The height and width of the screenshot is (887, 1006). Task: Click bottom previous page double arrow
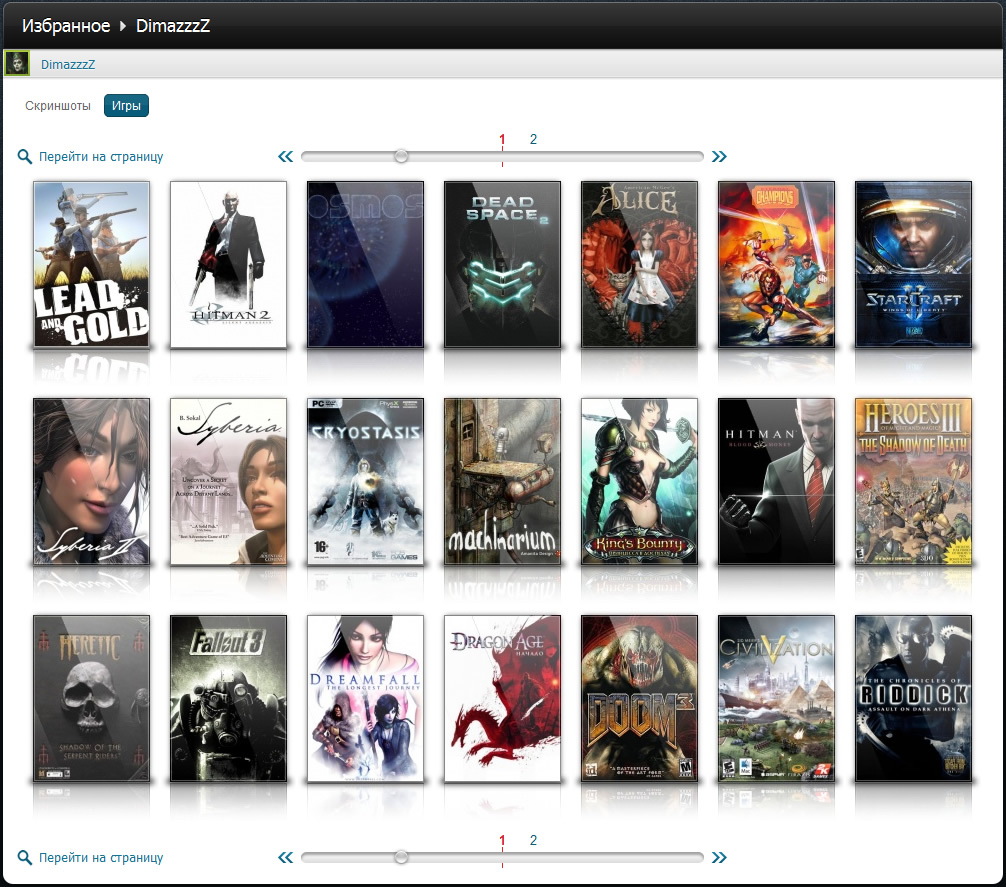click(286, 857)
